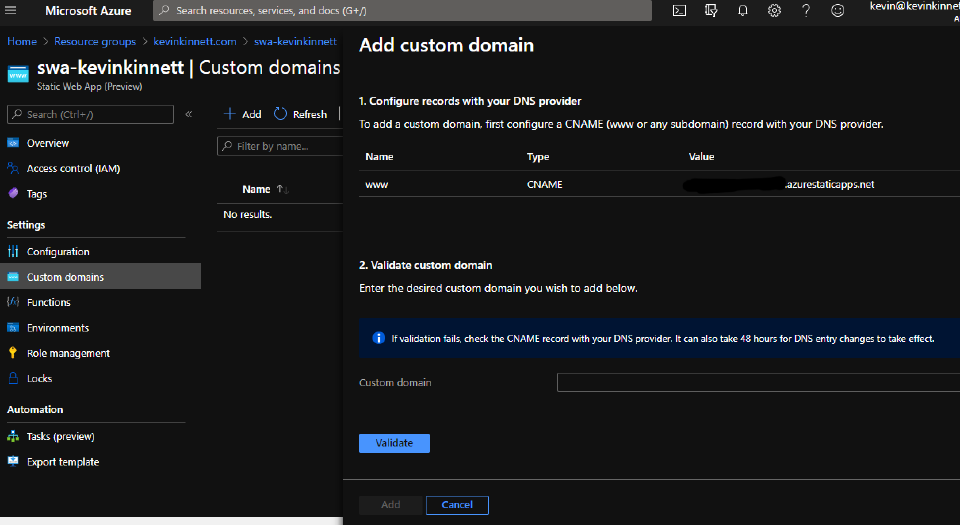The image size is (960, 525).
Task: Click the 'www' cell in DNS table
Action: [377, 184]
